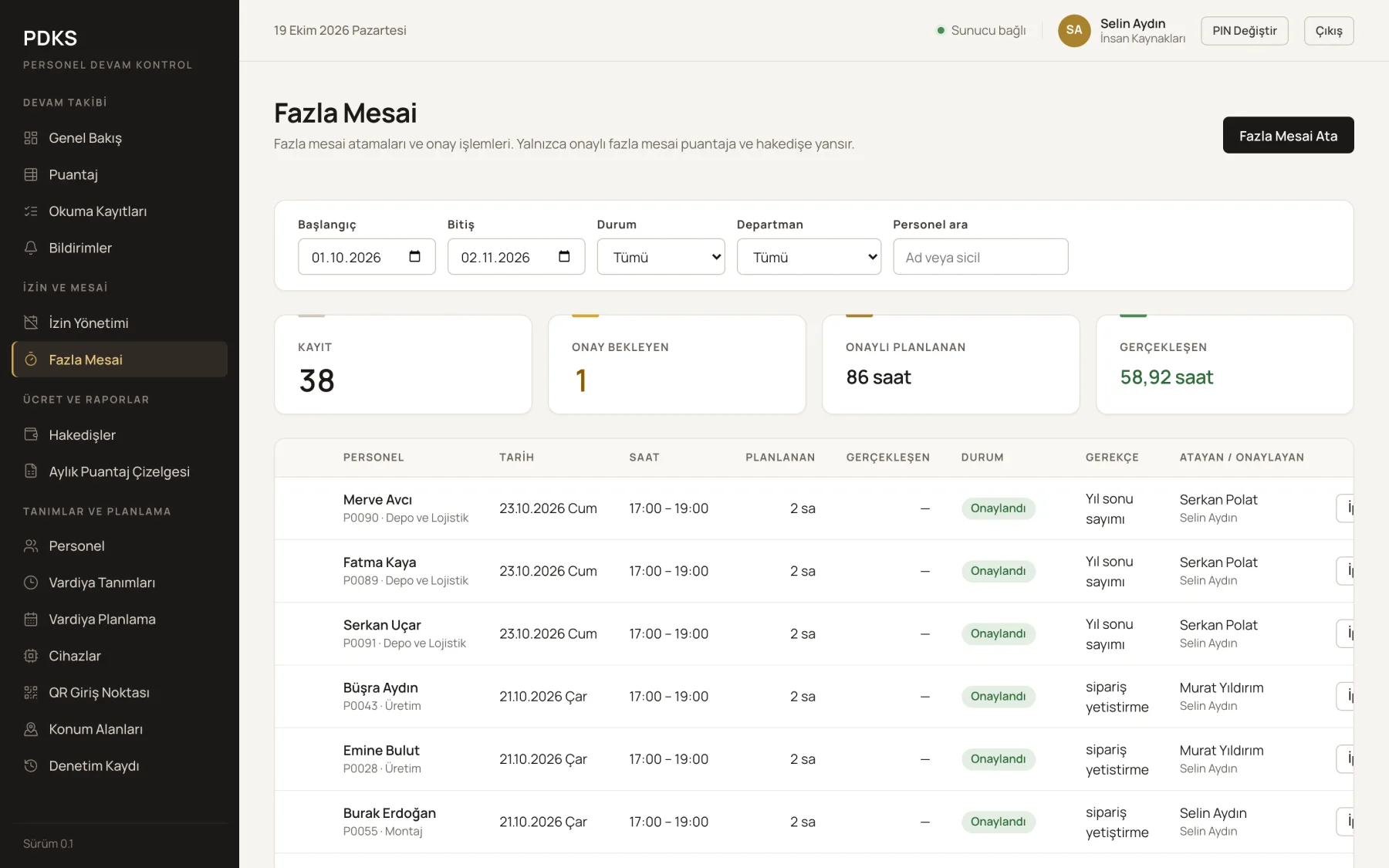
Task: Click the Bildirimler bell icon
Action: click(31, 248)
